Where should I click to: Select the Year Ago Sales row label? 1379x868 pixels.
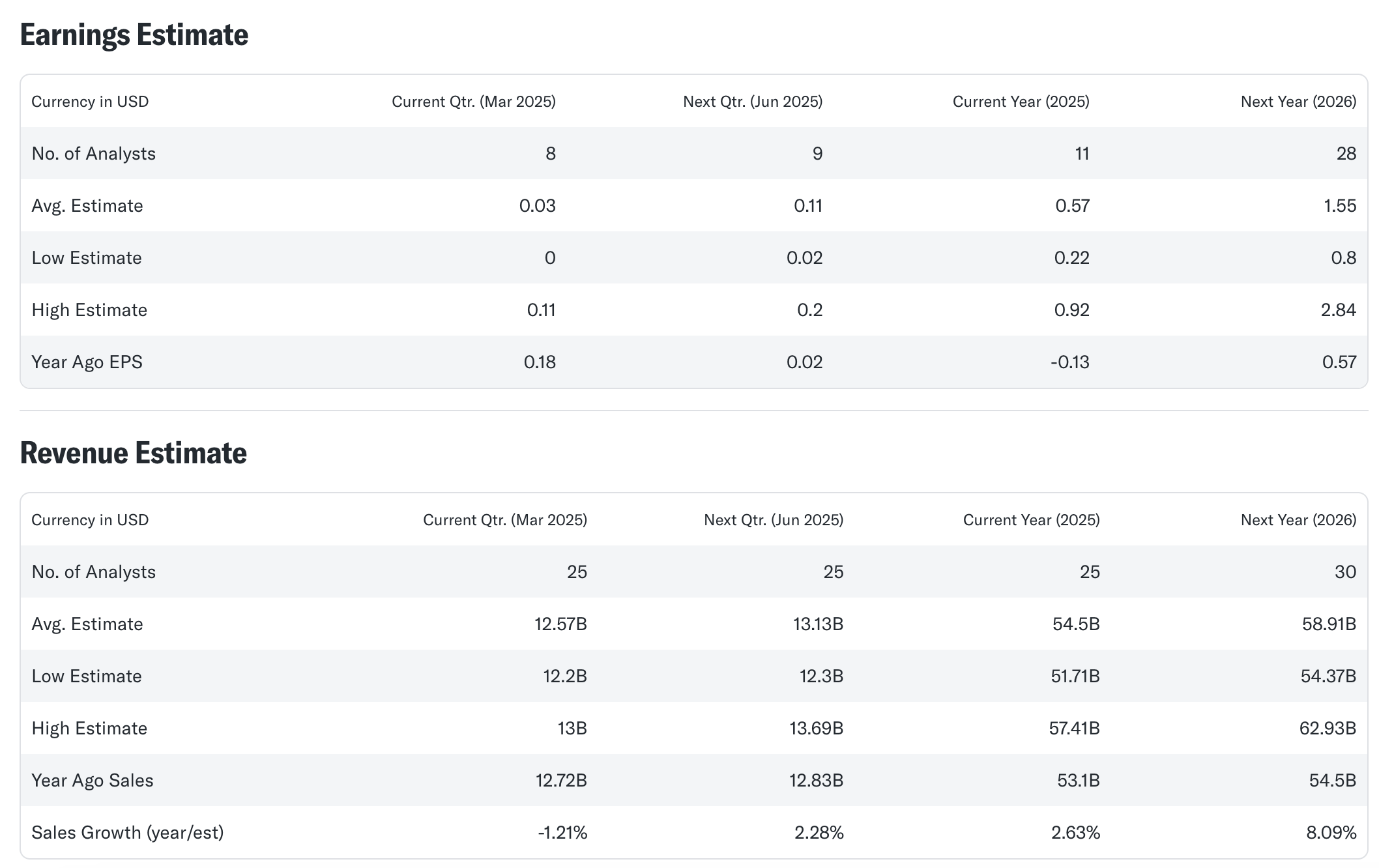point(92,781)
